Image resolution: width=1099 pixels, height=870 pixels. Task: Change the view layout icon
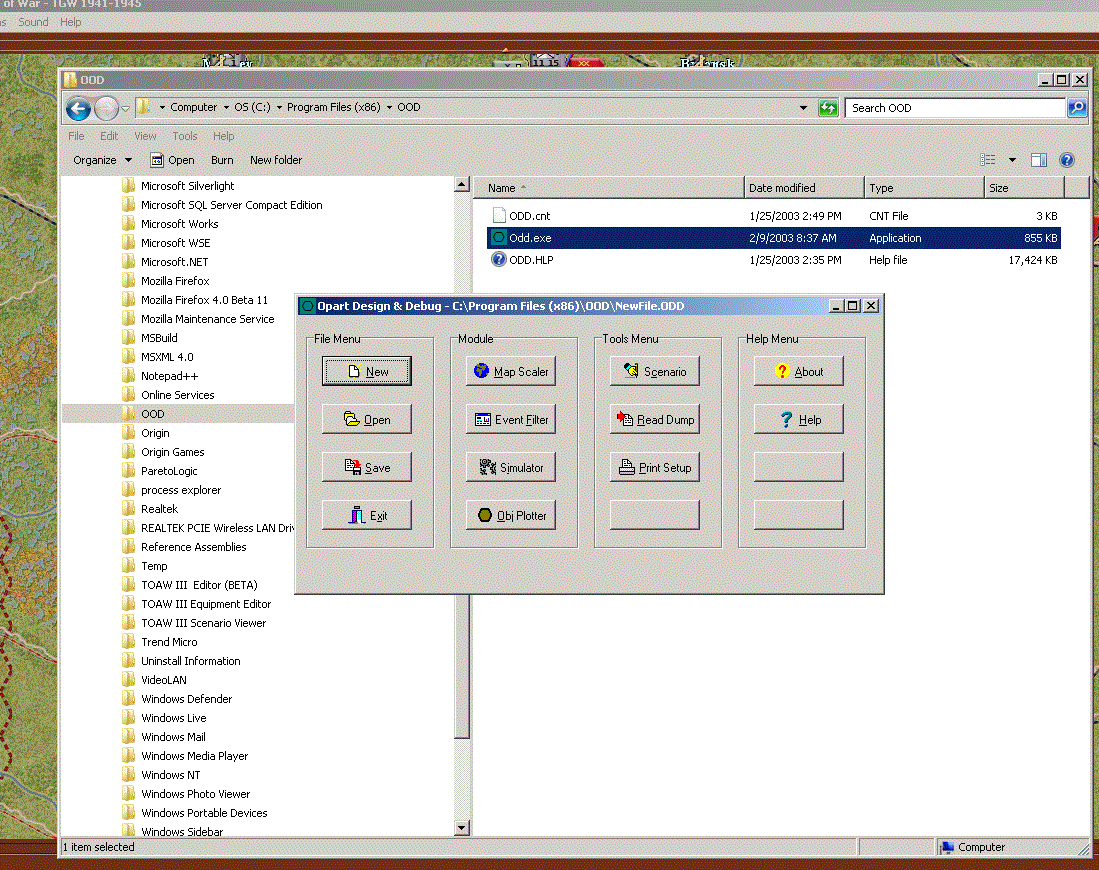(988, 160)
